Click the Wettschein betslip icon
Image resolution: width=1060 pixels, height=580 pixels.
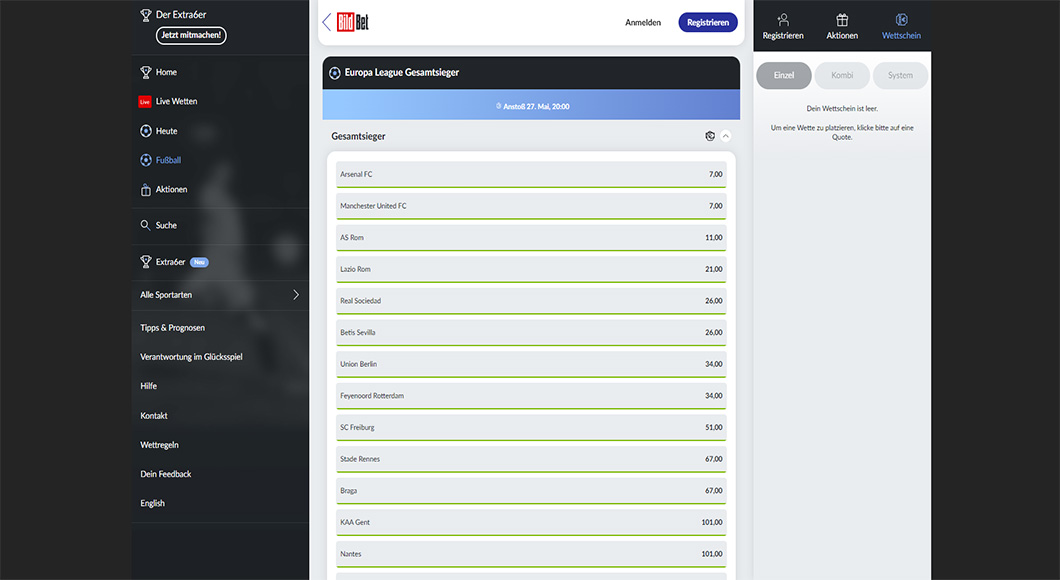point(901,20)
